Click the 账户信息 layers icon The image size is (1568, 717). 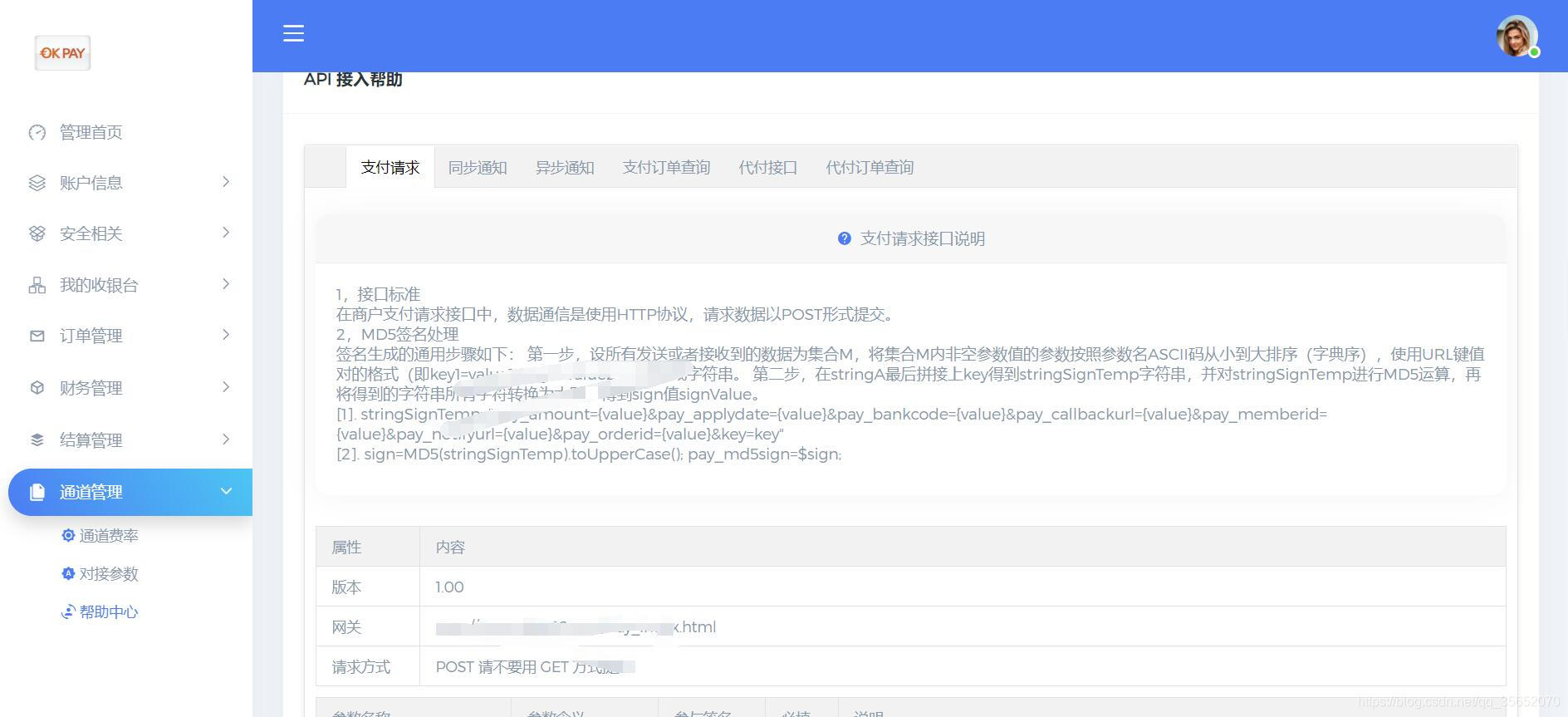click(37, 183)
